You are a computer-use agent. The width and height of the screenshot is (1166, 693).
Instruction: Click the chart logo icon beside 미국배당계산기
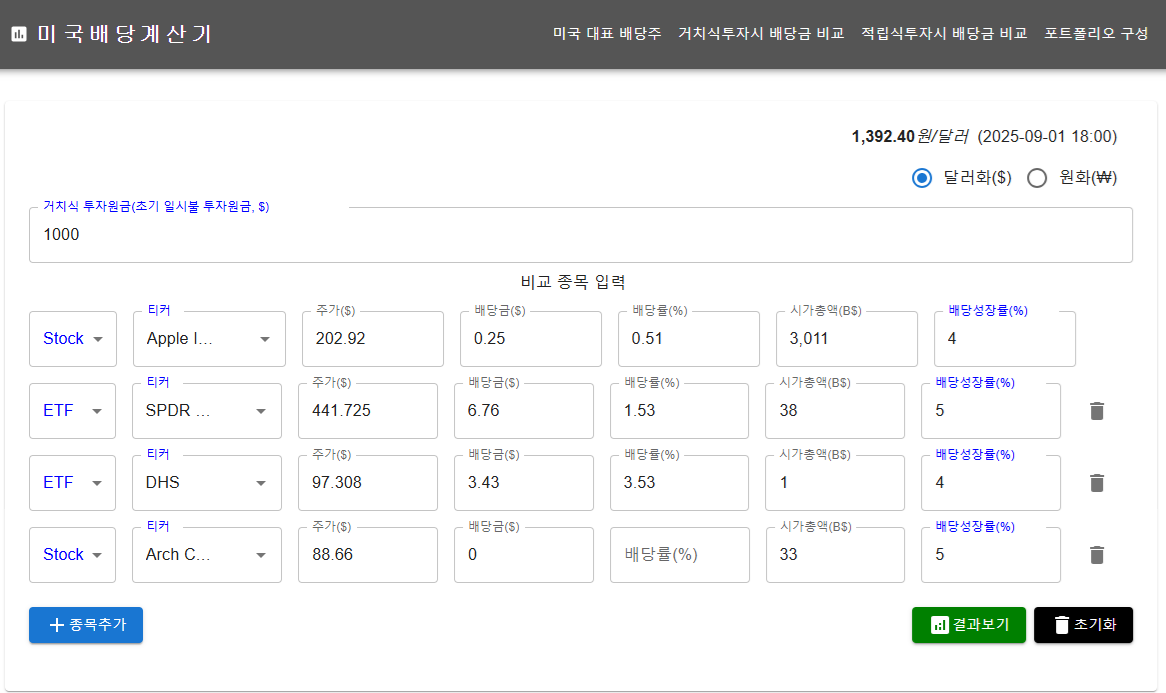tap(19, 34)
